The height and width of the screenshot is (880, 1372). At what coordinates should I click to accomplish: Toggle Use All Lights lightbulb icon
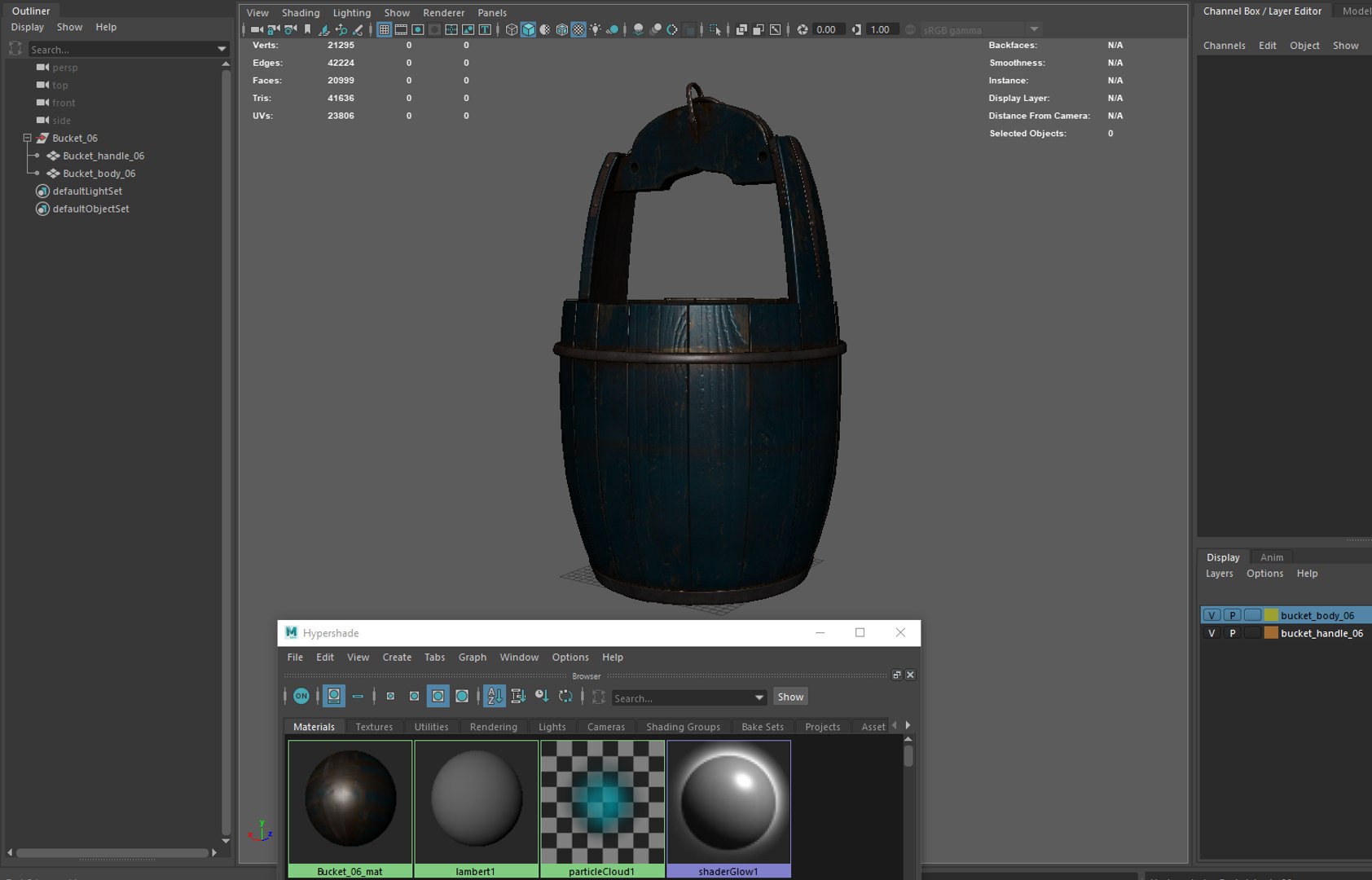(596, 29)
